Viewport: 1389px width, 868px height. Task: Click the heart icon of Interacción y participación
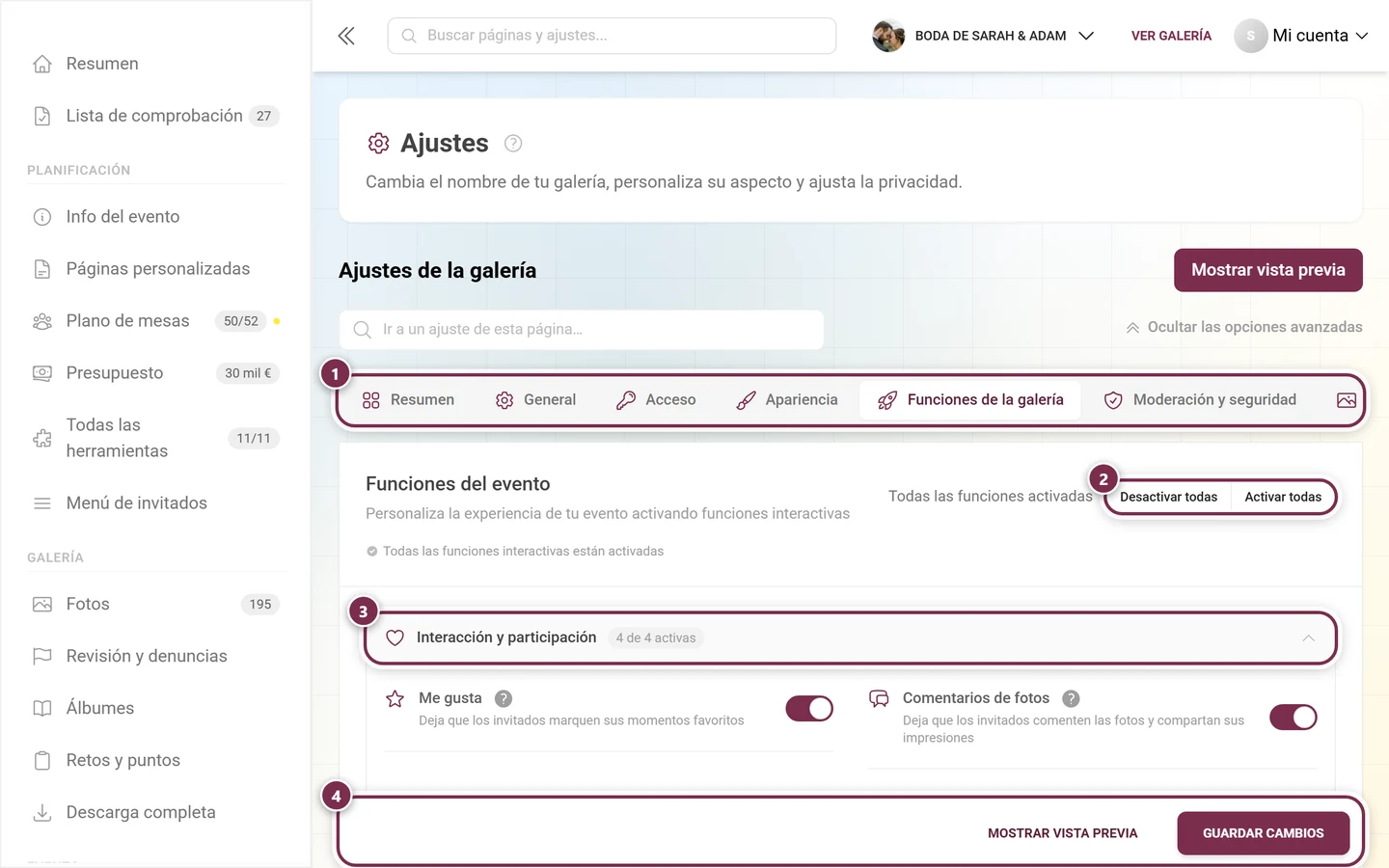[395, 637]
